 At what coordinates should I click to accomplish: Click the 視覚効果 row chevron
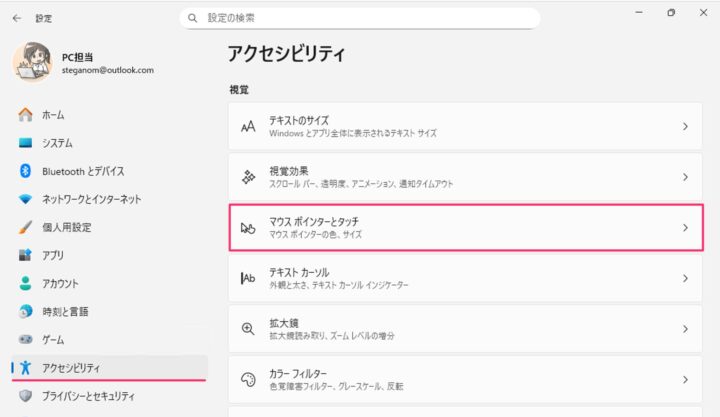pos(685,177)
